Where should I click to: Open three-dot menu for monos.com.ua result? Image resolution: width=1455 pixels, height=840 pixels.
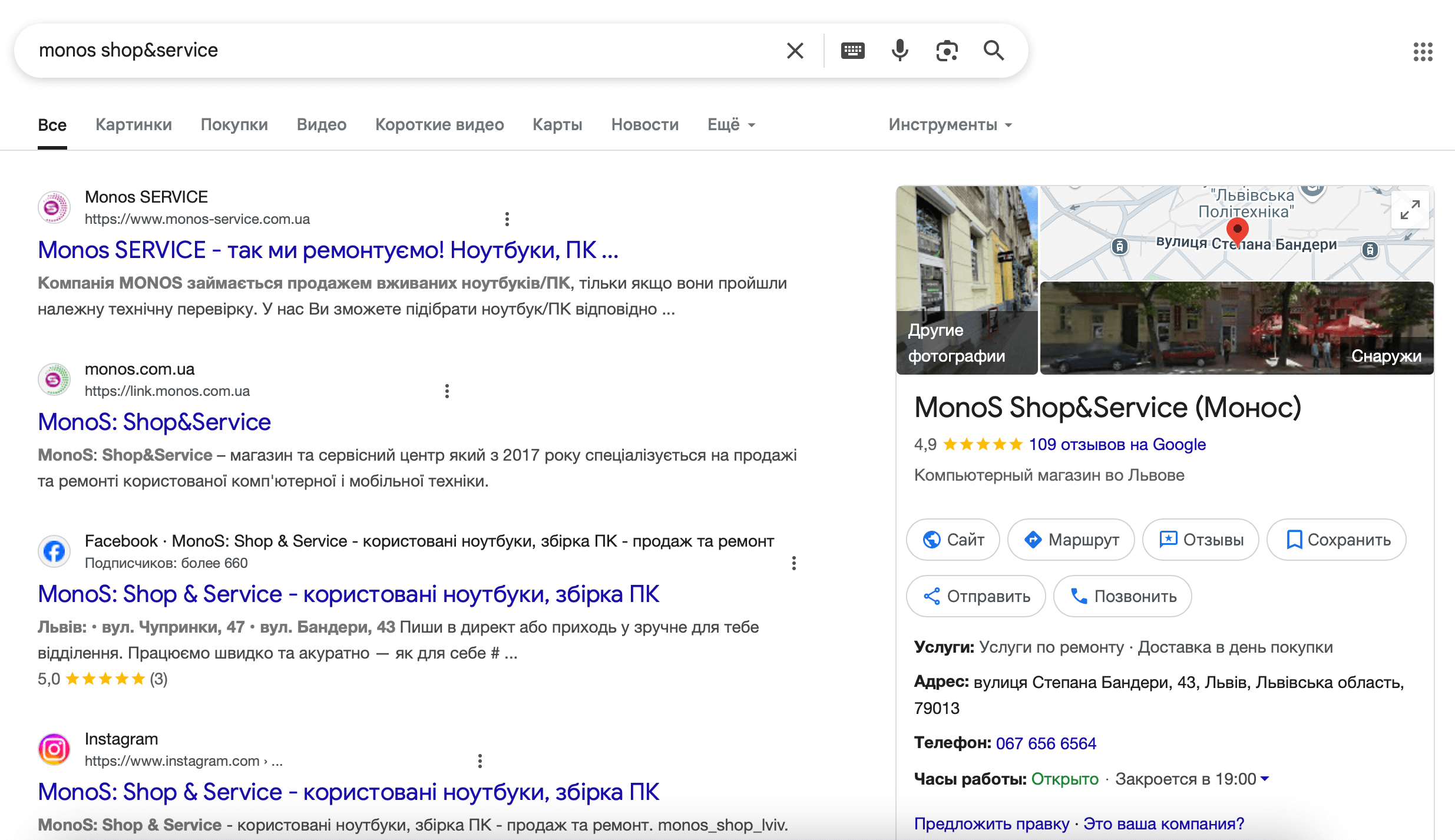[447, 391]
